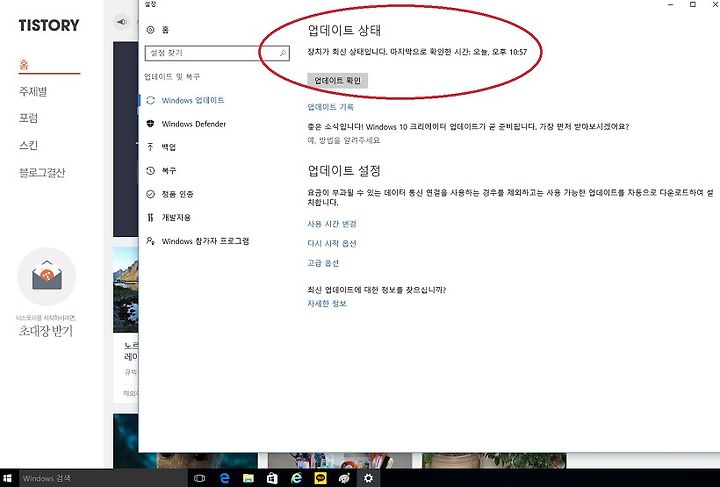
Task: Go to 정품 인증 settings
Action: [x=177, y=194]
